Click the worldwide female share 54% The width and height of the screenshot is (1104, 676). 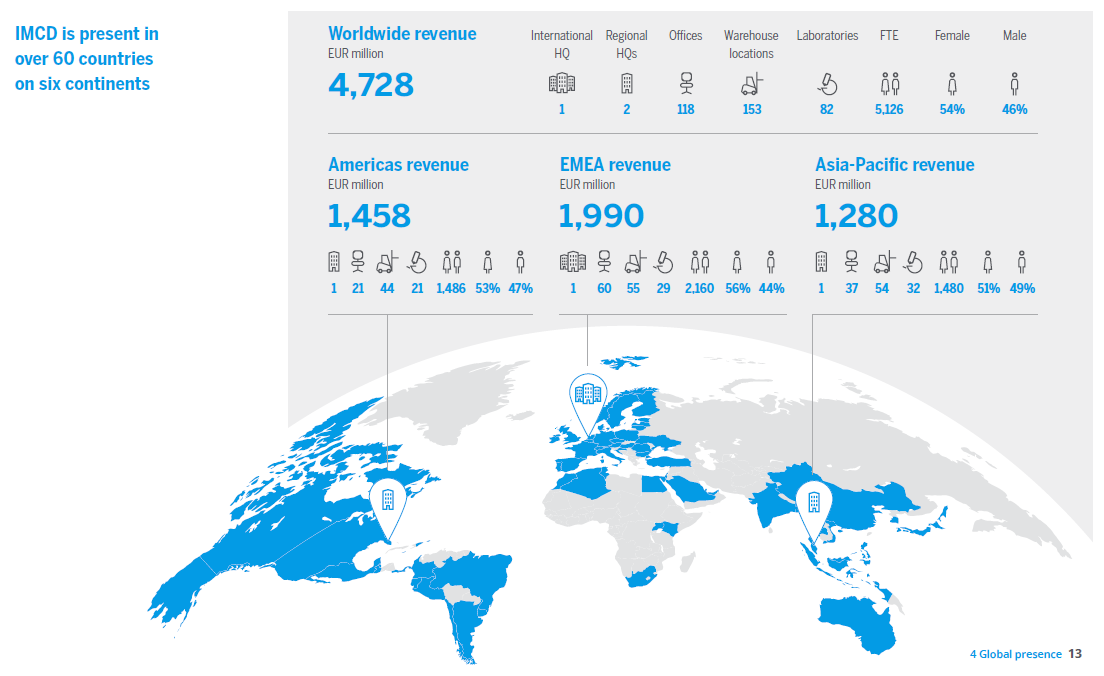tap(952, 109)
